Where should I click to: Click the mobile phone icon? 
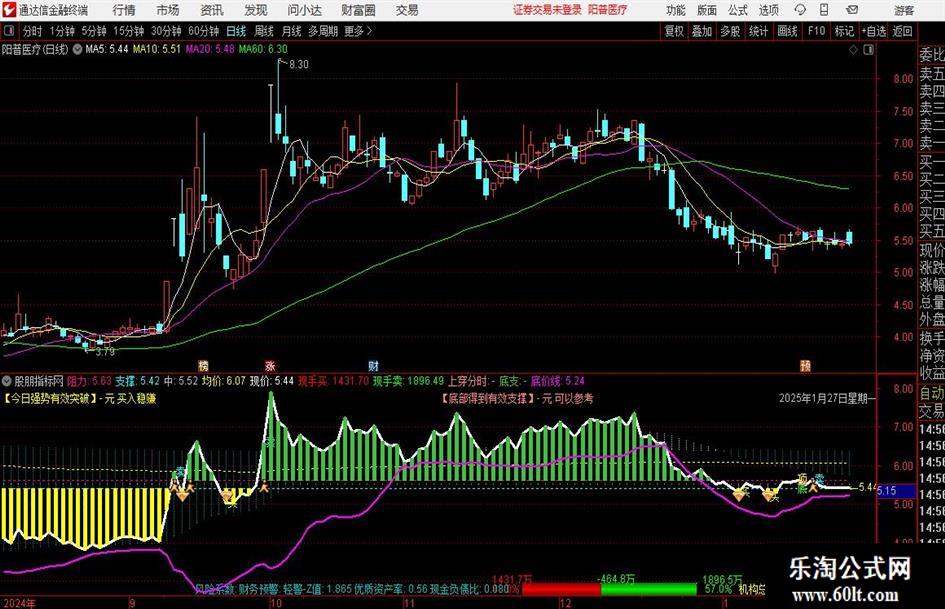824,10
